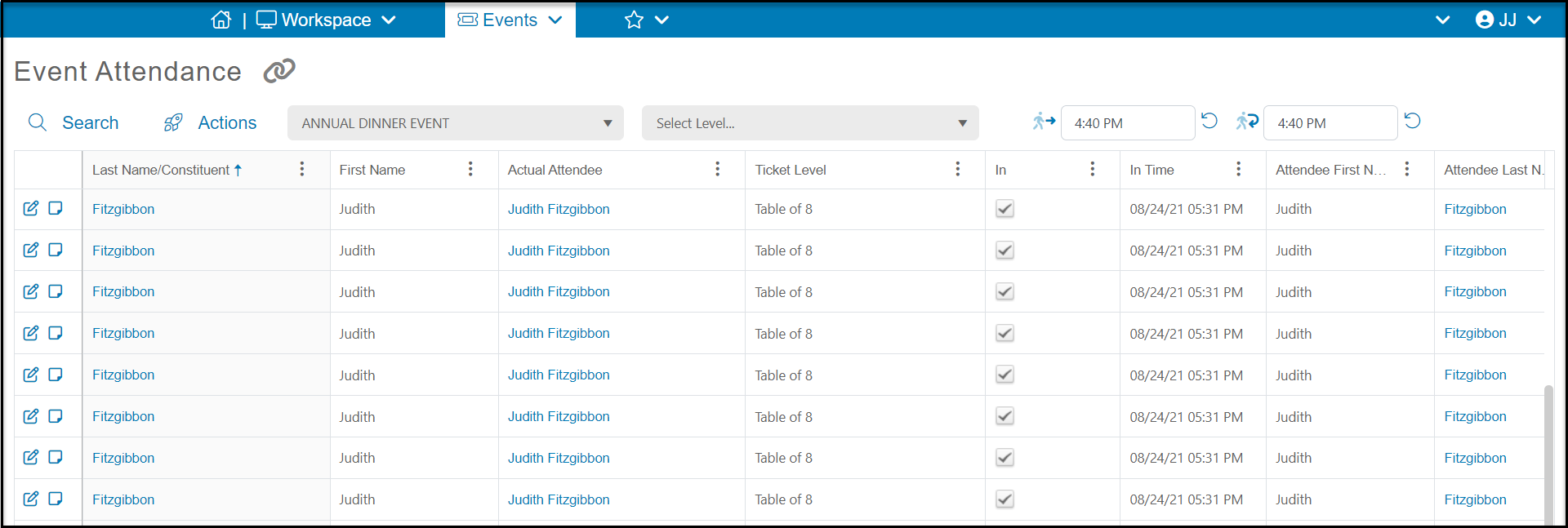Image resolution: width=1568 pixels, height=528 pixels.
Task: Open Judith Fitzgibbon link in third row
Action: (559, 291)
